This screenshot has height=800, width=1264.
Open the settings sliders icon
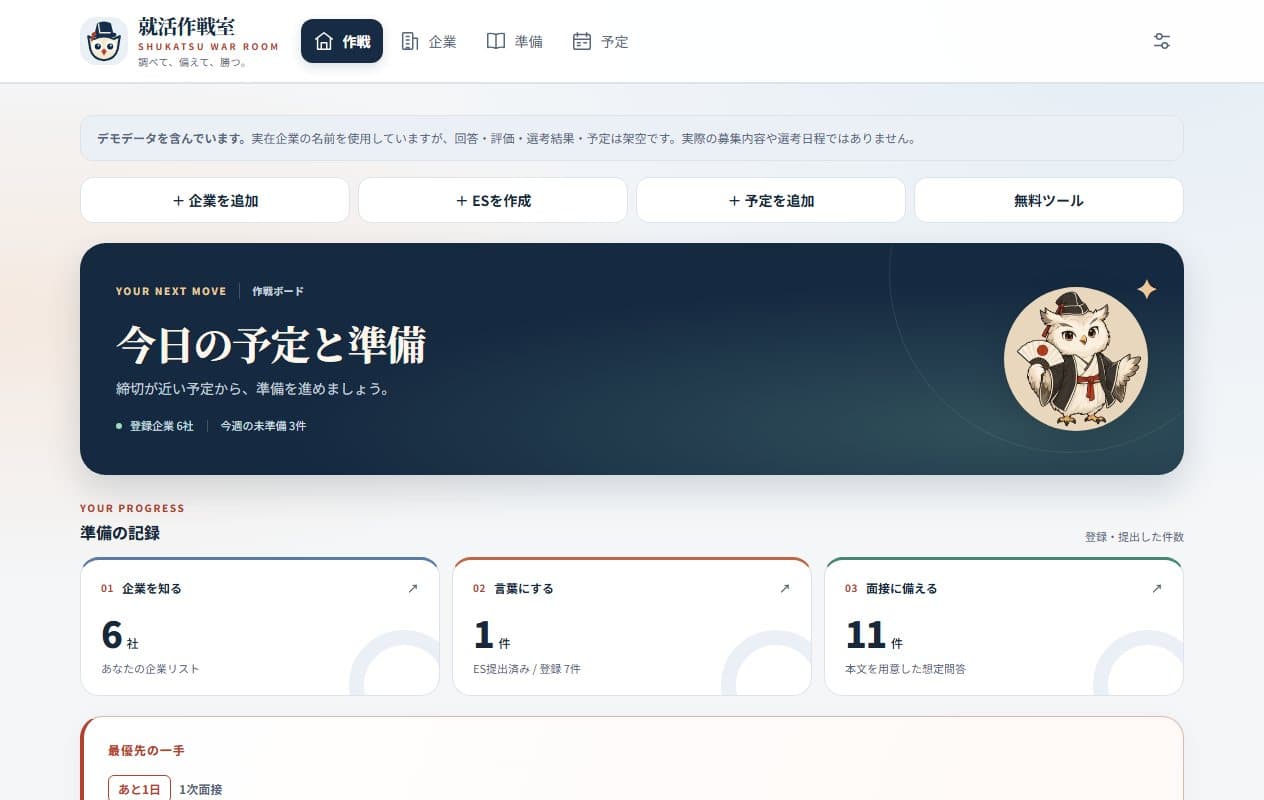[1161, 41]
